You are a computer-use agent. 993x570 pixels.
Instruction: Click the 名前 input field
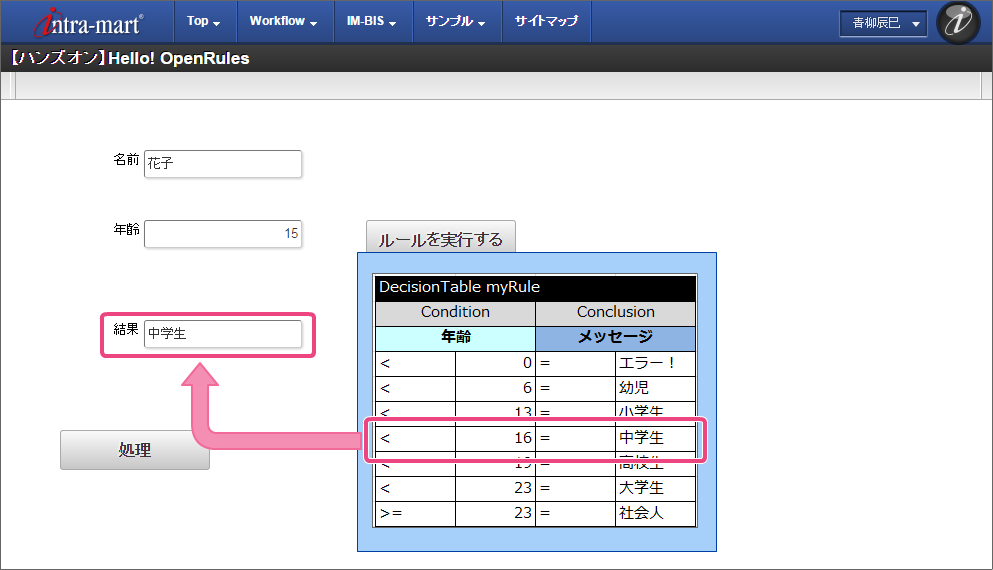coord(223,163)
